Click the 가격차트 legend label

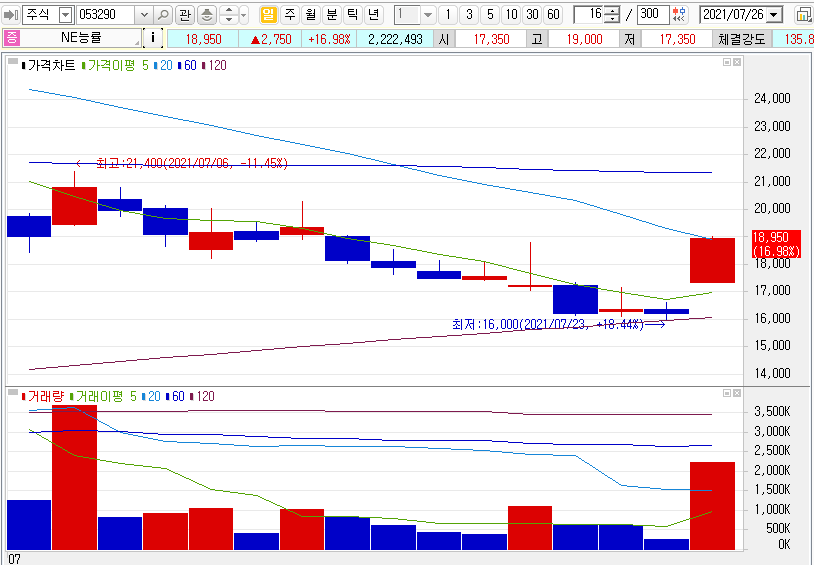pos(48,65)
